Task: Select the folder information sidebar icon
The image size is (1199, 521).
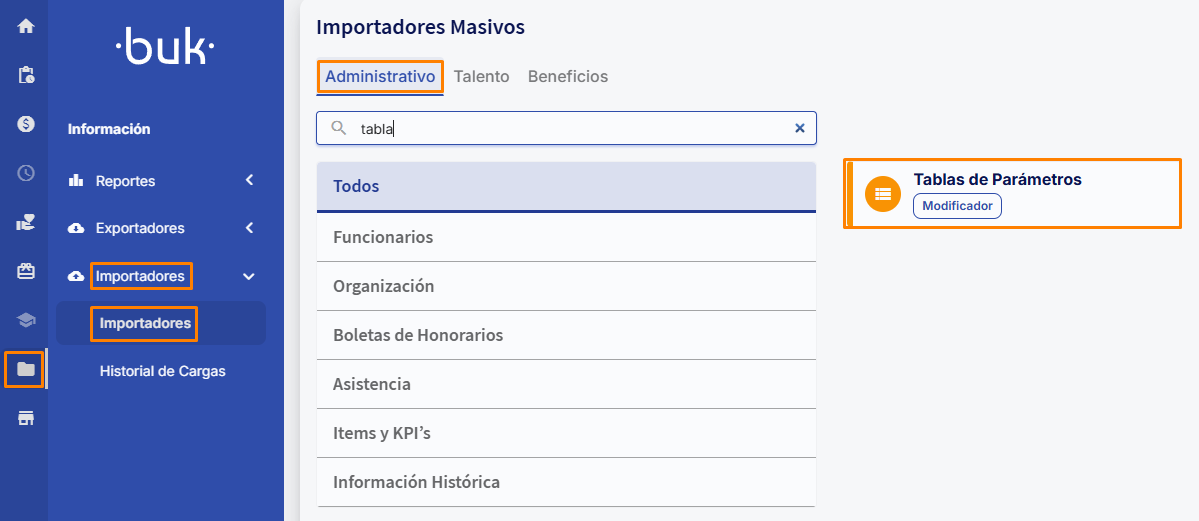Action: pyautogui.click(x=26, y=370)
